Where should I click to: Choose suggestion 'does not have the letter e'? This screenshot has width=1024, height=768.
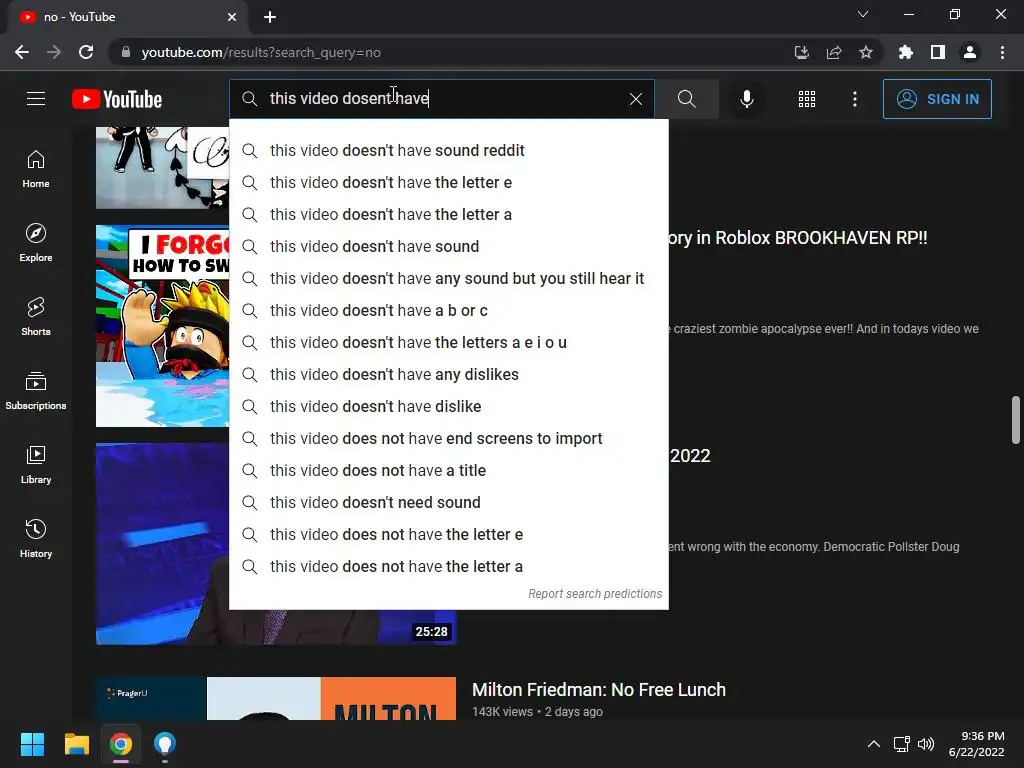tap(449, 534)
